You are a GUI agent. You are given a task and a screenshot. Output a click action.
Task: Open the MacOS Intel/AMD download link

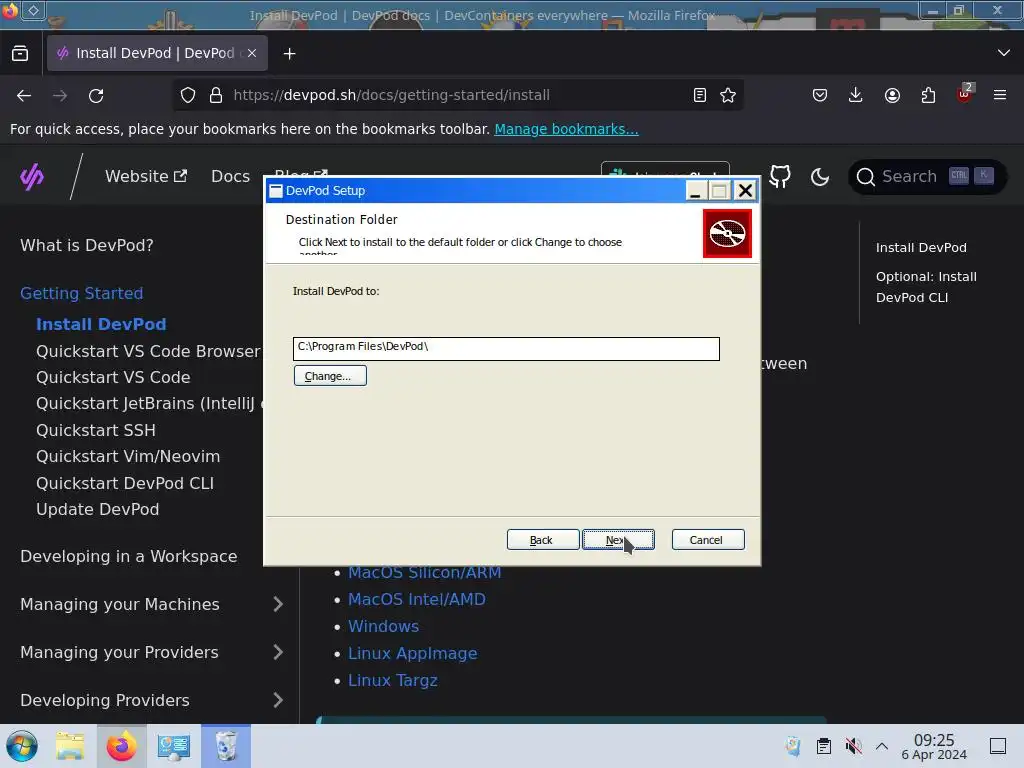click(417, 600)
